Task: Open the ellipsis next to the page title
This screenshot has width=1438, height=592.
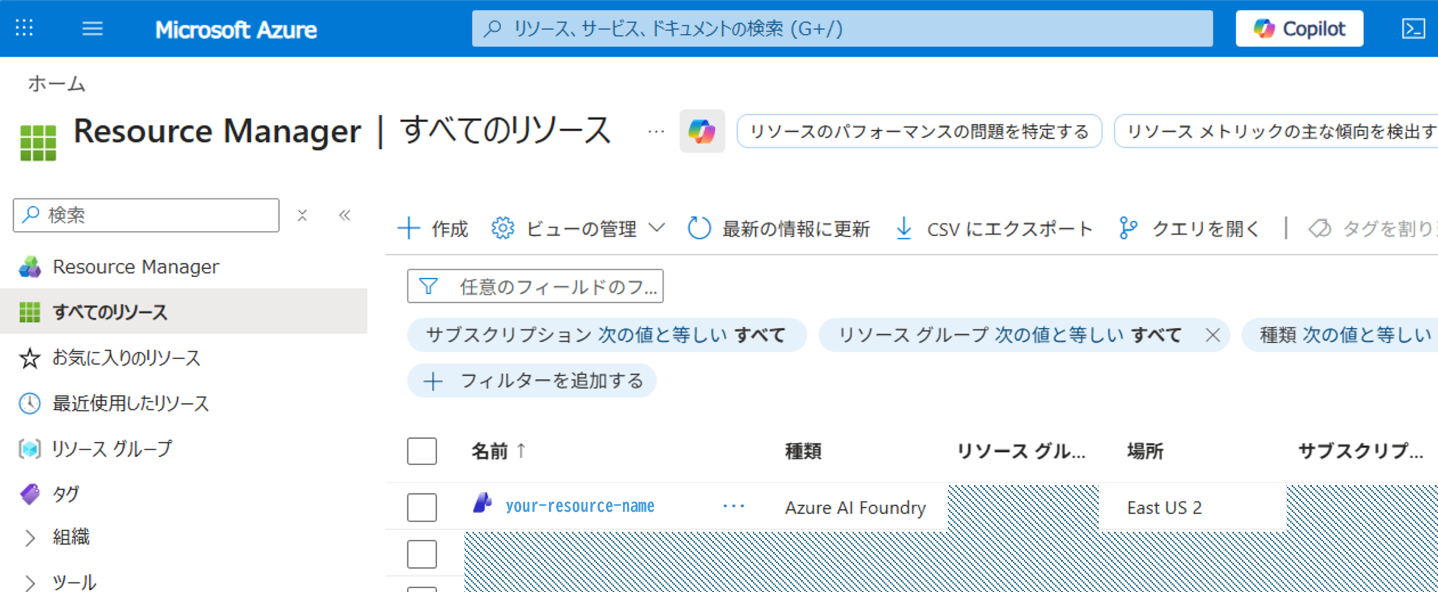Action: (x=656, y=131)
